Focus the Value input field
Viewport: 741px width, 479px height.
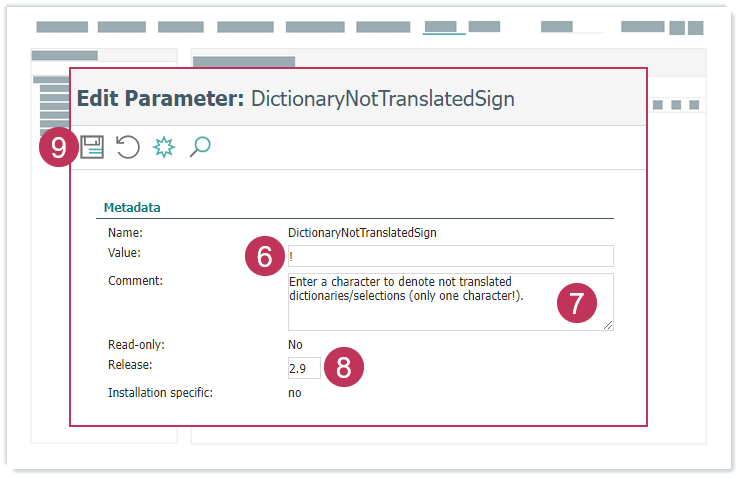point(450,256)
